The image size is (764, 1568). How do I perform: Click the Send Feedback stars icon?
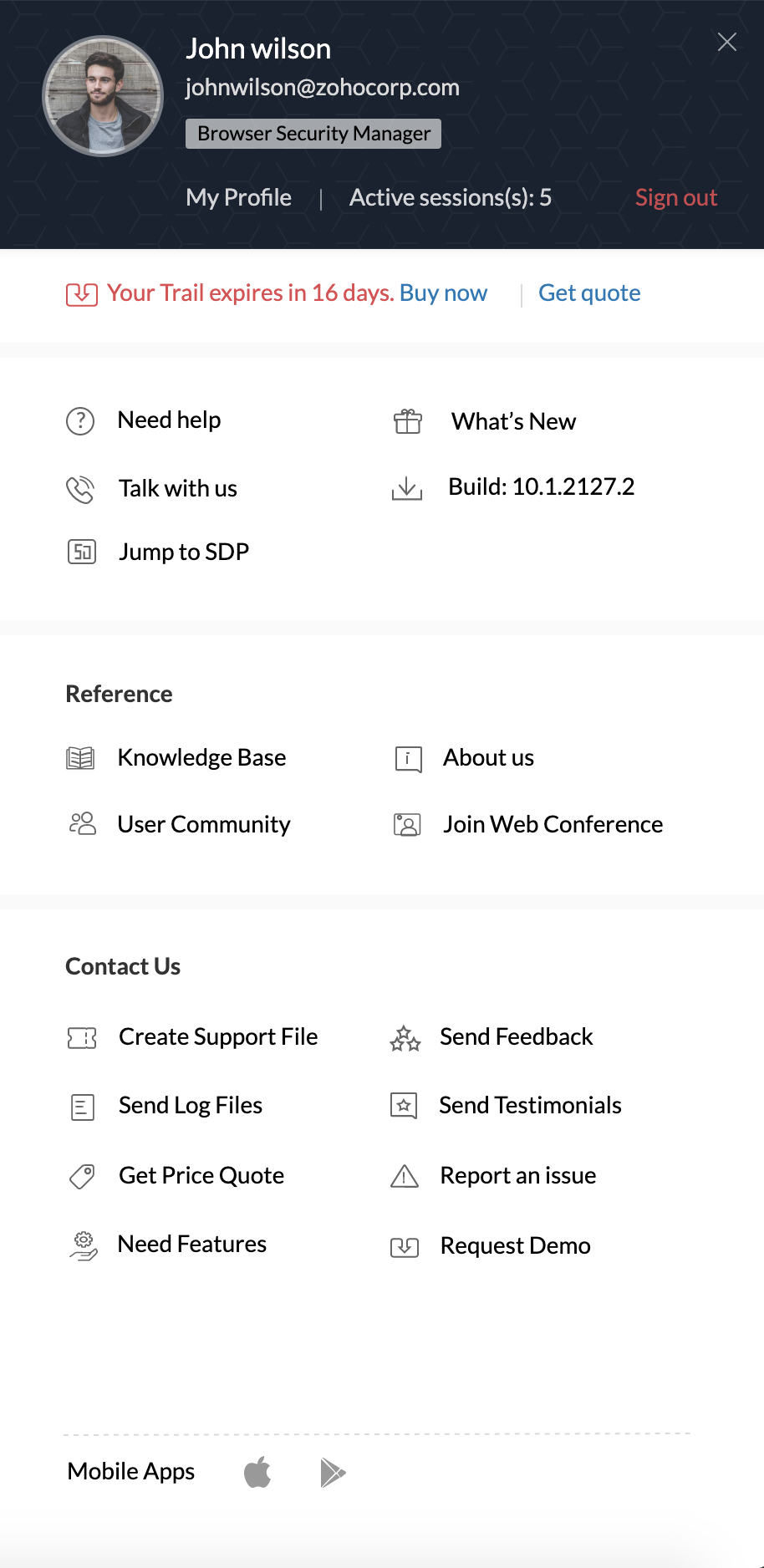pos(405,1038)
